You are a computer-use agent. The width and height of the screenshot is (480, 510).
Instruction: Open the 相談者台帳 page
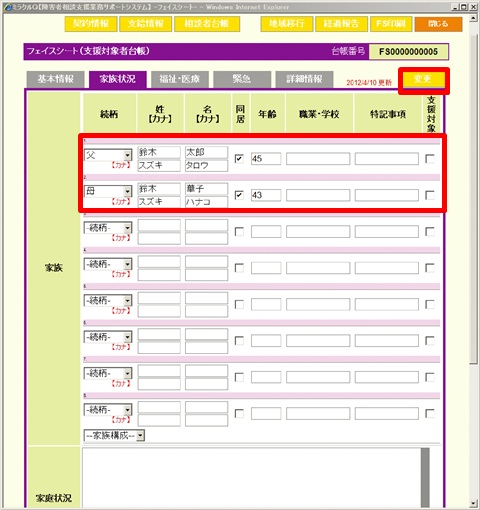(207, 24)
